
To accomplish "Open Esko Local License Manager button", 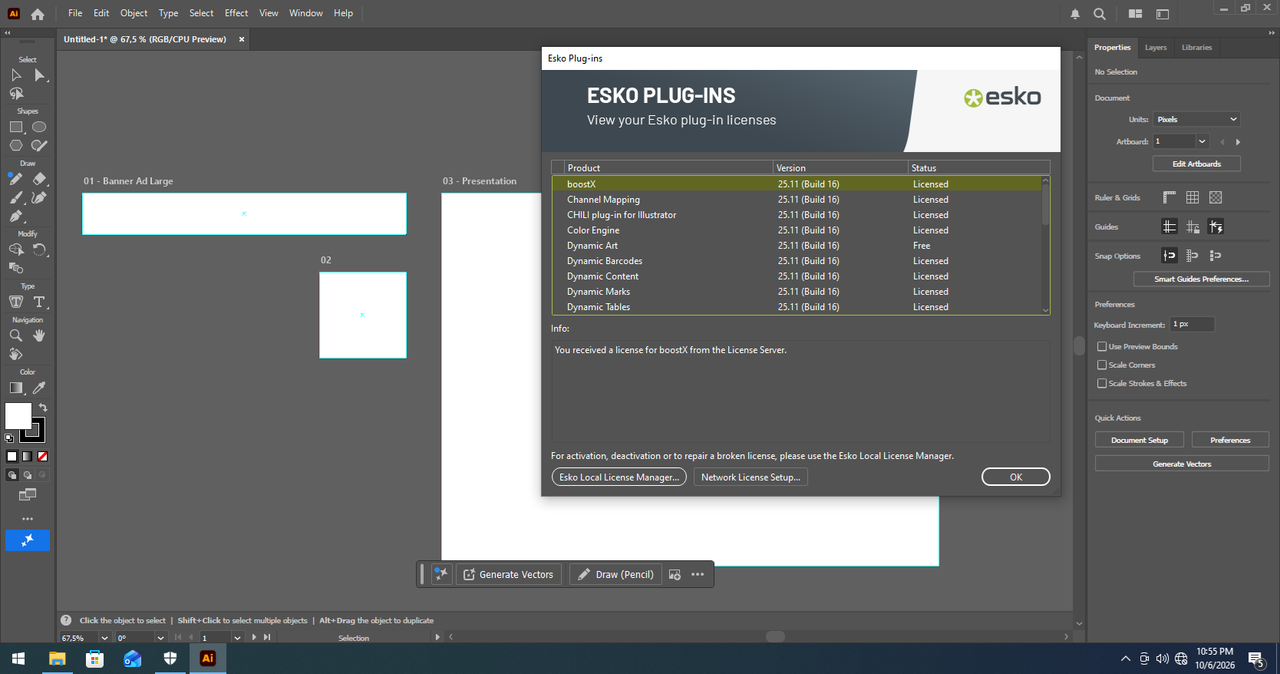I will coord(619,477).
